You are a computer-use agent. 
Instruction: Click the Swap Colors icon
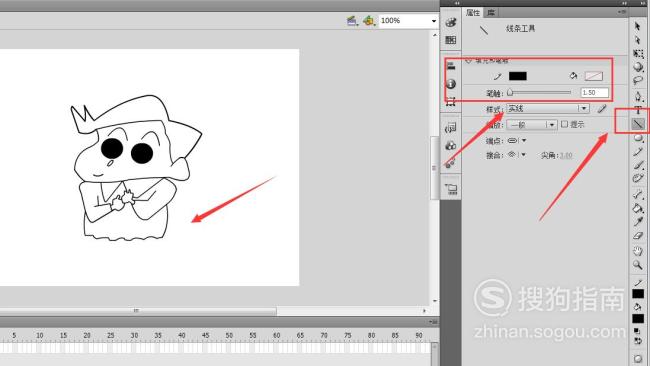pos(638,341)
